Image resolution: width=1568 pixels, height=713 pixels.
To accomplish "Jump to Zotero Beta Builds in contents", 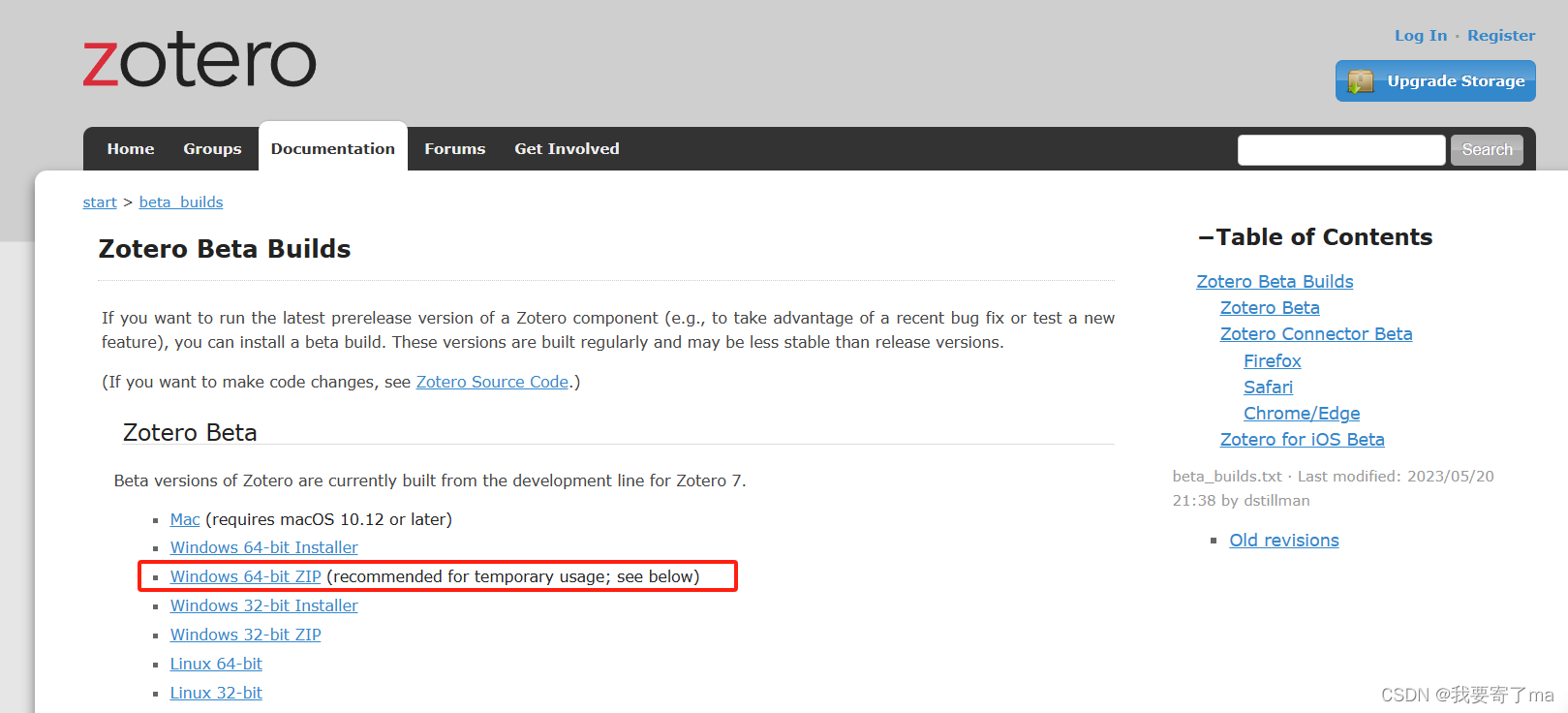I will (1275, 281).
